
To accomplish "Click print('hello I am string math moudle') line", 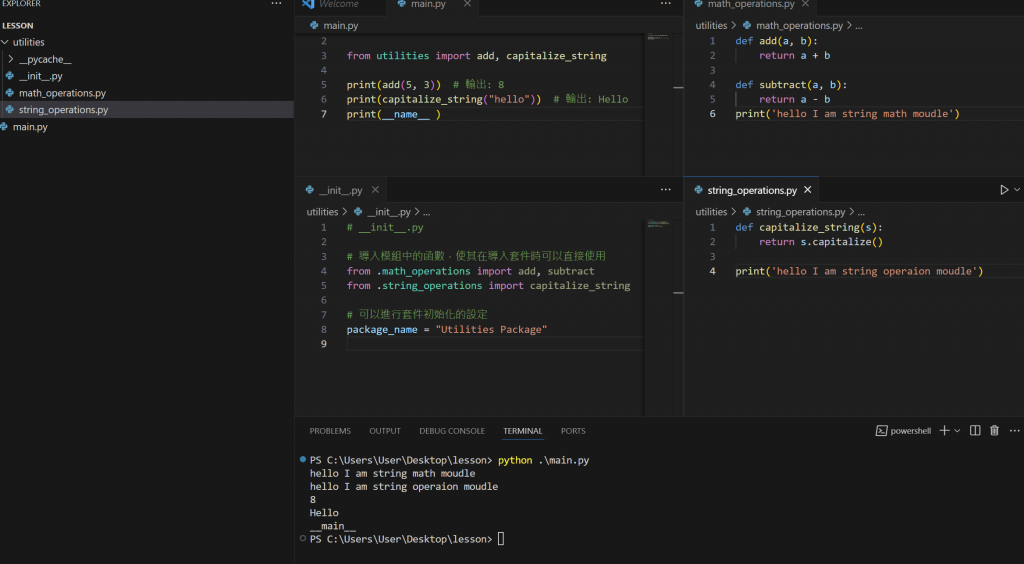I will click(x=848, y=114).
